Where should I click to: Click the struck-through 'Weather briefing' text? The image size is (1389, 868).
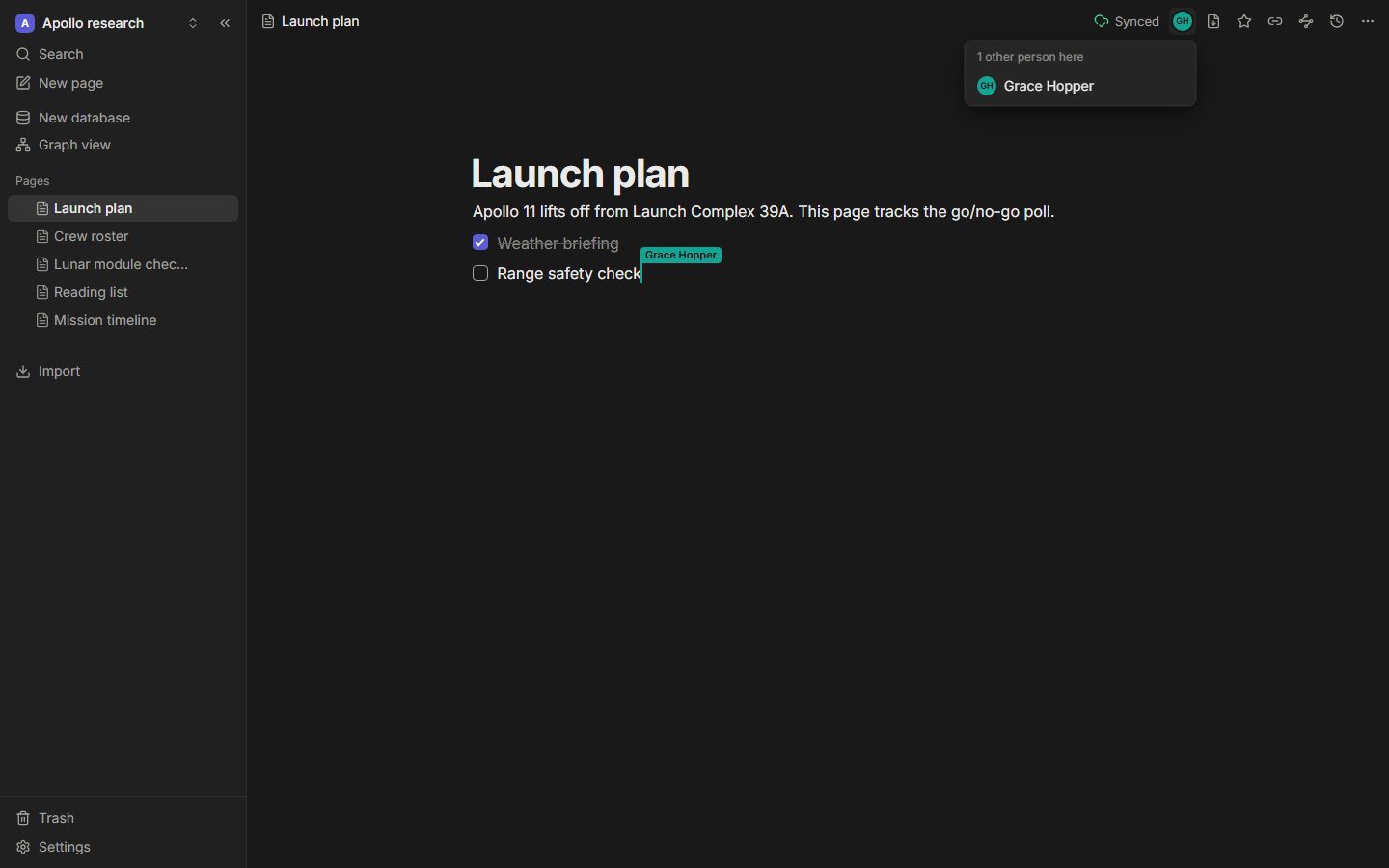[558, 243]
